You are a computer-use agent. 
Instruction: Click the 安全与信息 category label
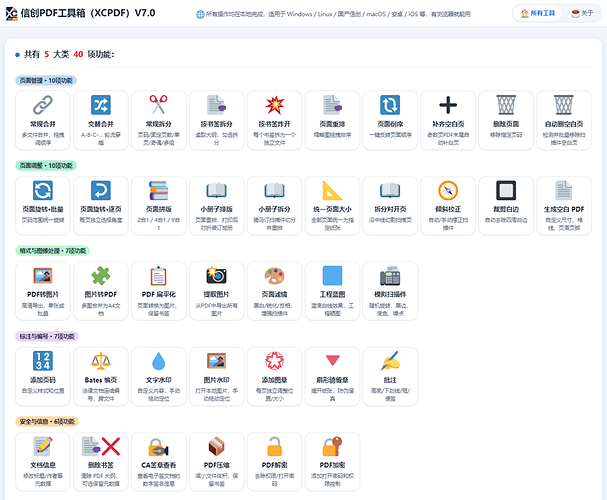(47, 421)
